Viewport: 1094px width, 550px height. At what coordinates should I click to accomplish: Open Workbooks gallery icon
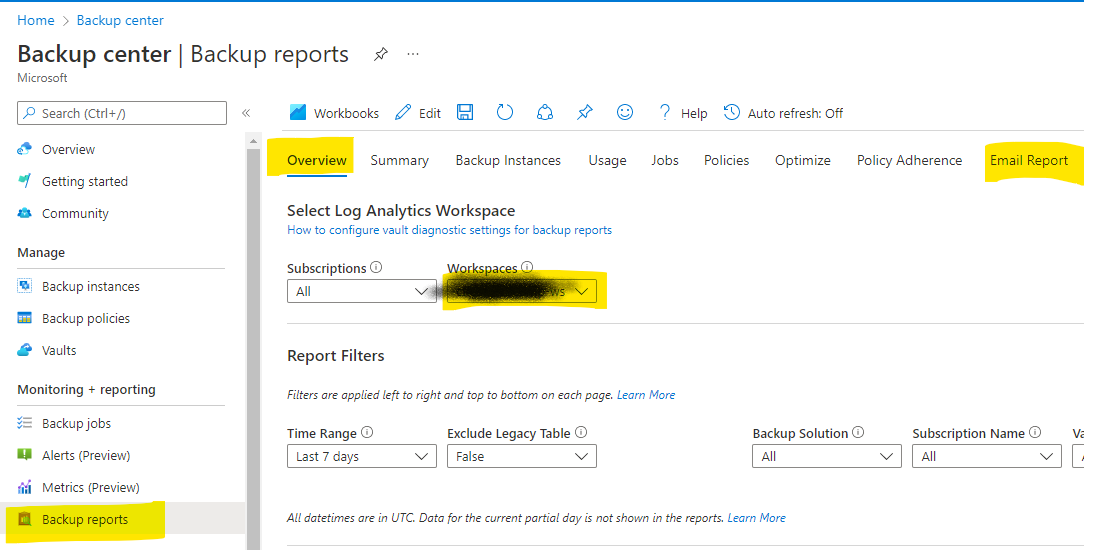298,112
